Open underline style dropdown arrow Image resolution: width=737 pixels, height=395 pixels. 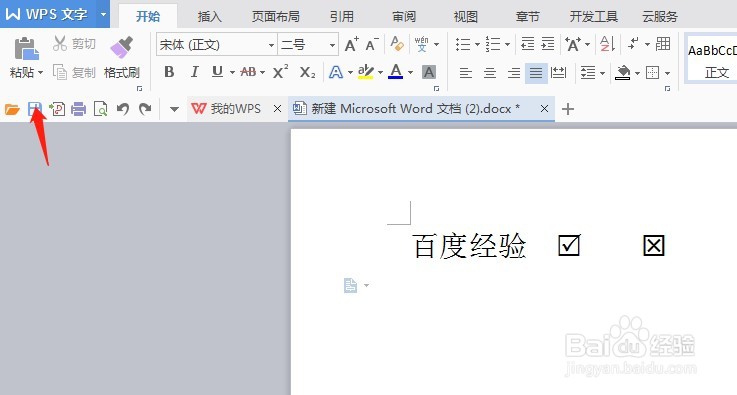click(x=232, y=72)
